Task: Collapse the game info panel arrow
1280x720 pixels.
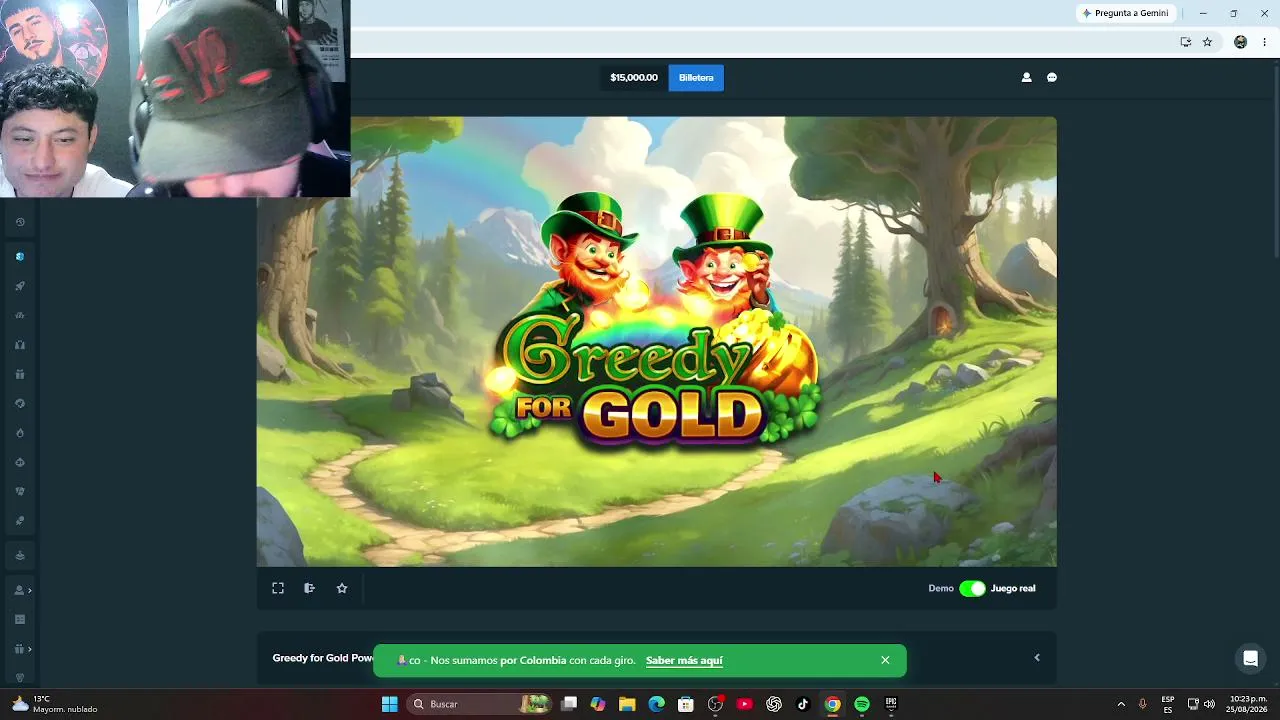Action: click(1037, 657)
